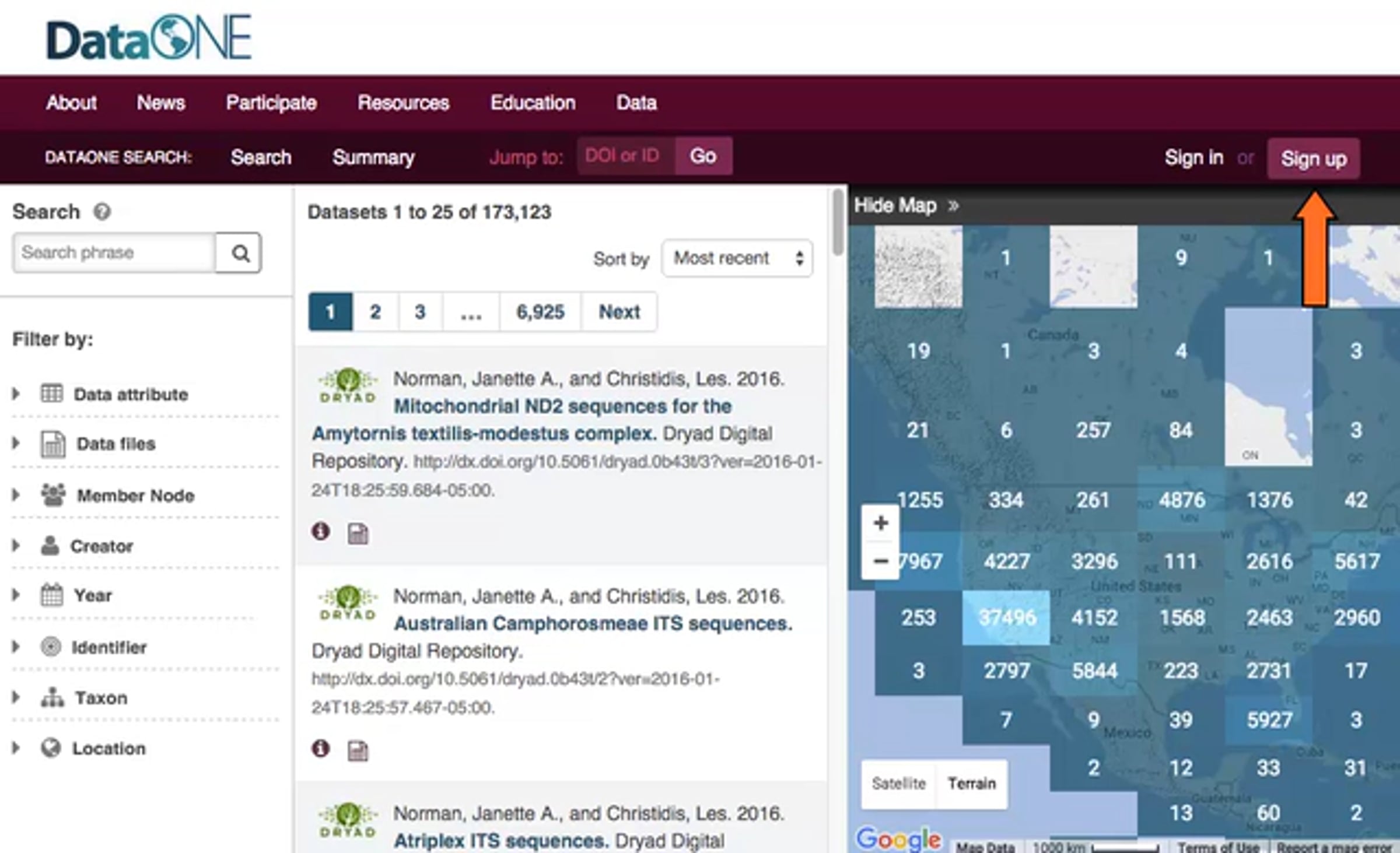Click the DataONE logo
The width and height of the screenshot is (1400, 853).
tap(149, 38)
